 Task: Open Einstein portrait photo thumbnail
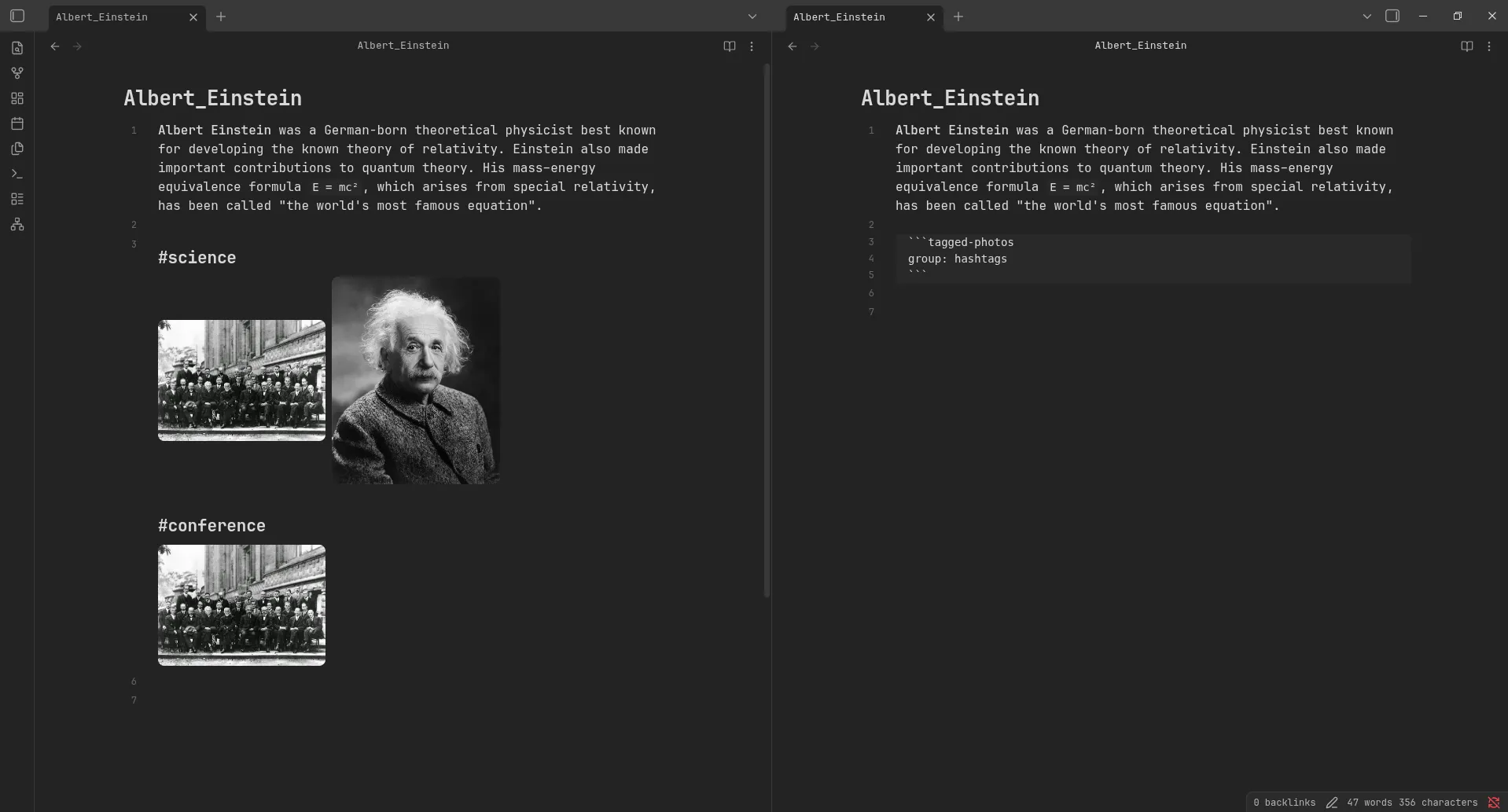coord(416,380)
